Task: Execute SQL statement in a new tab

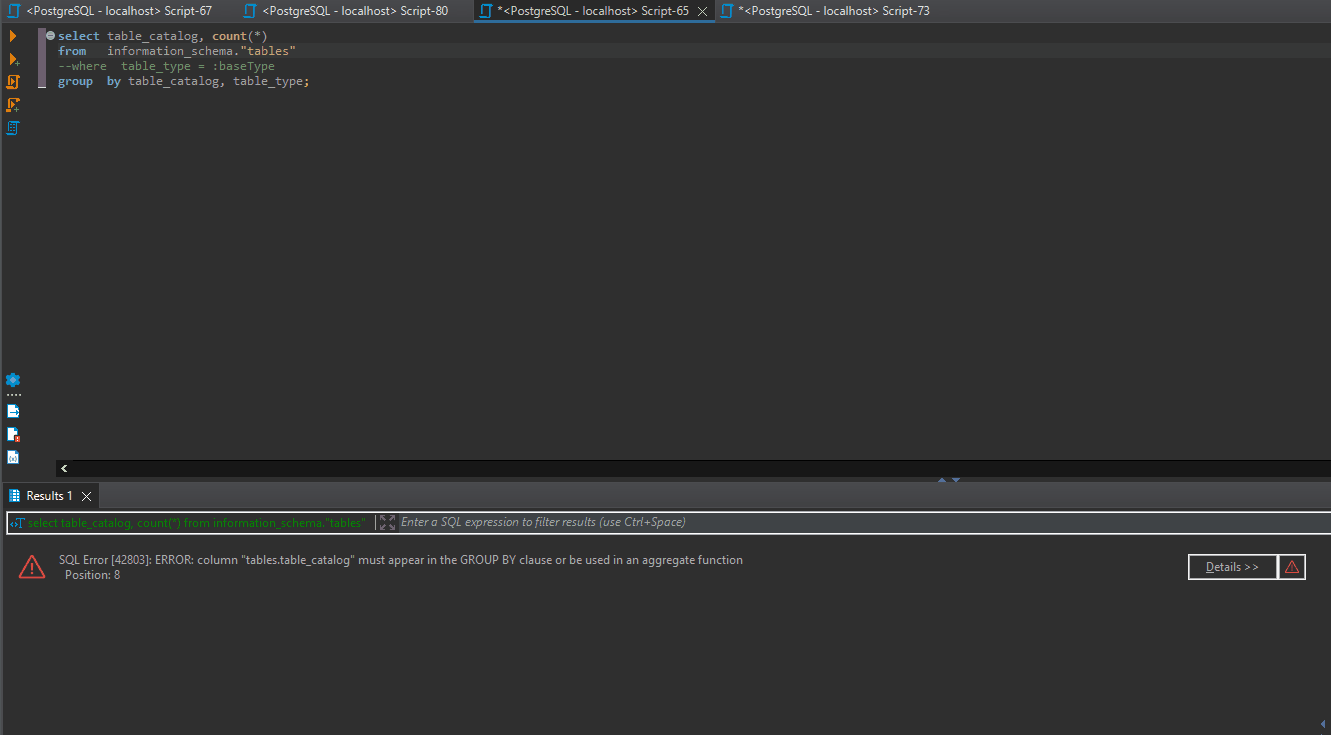Action: click(12, 59)
